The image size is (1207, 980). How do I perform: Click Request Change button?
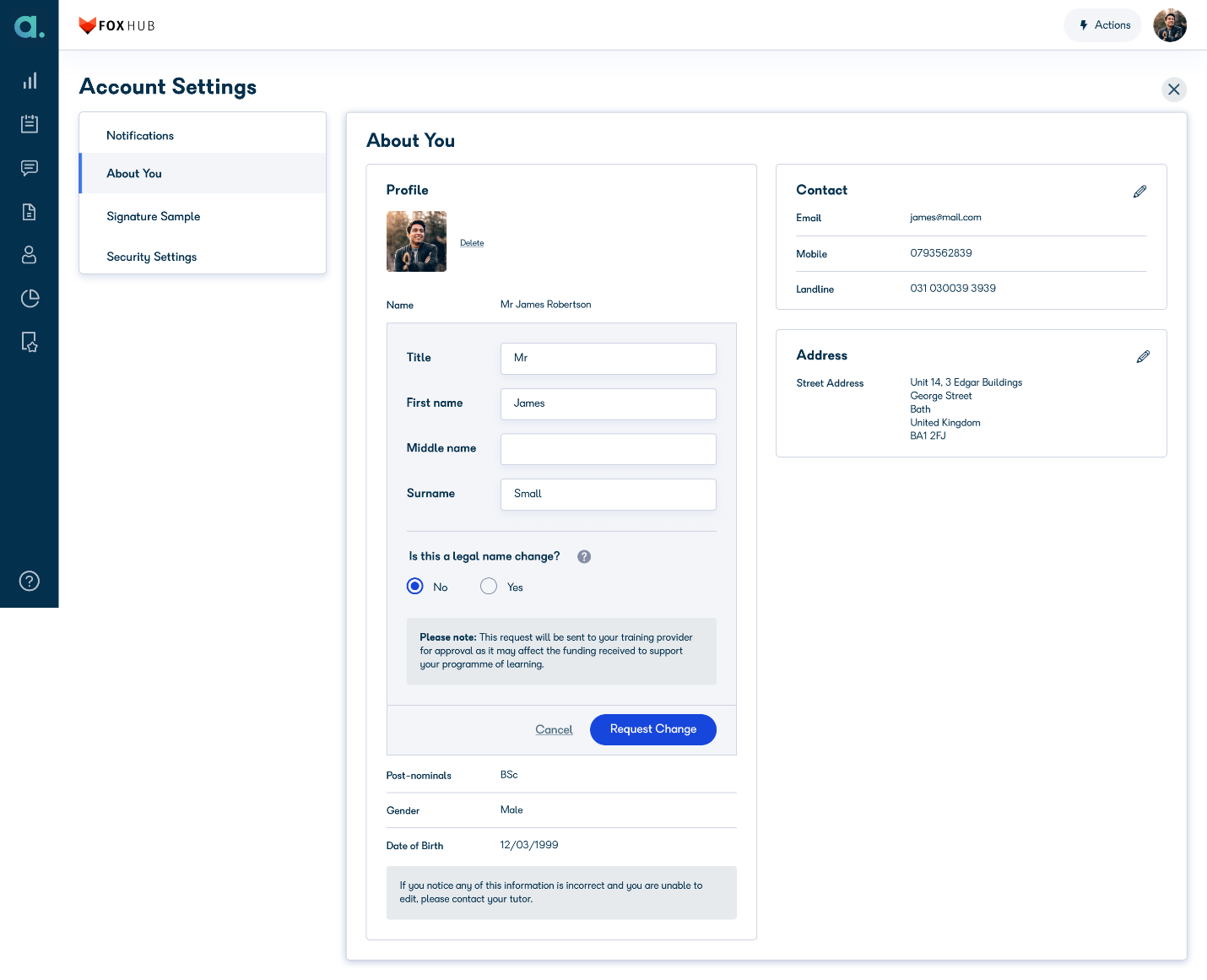click(x=653, y=729)
